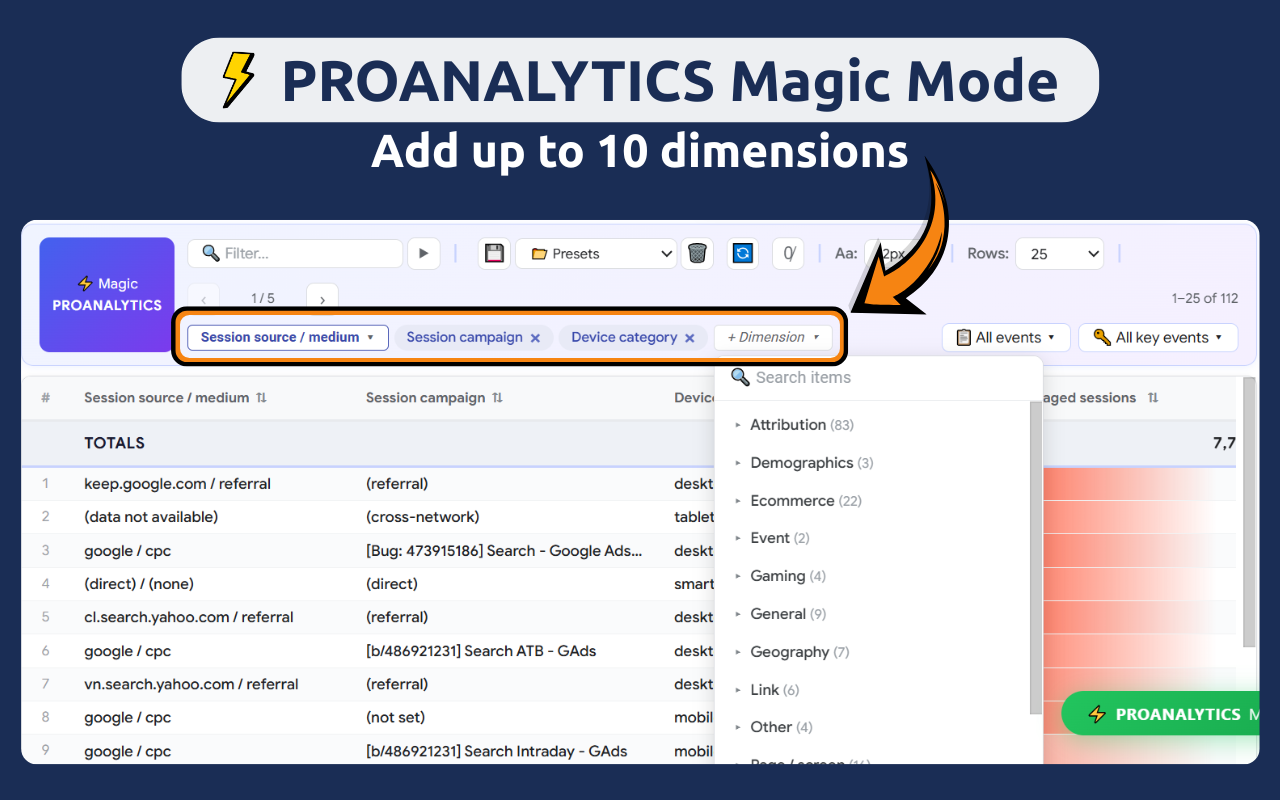Viewport: 1280px width, 800px height.
Task: Click the dimension list scrollbar
Action: point(1036,558)
